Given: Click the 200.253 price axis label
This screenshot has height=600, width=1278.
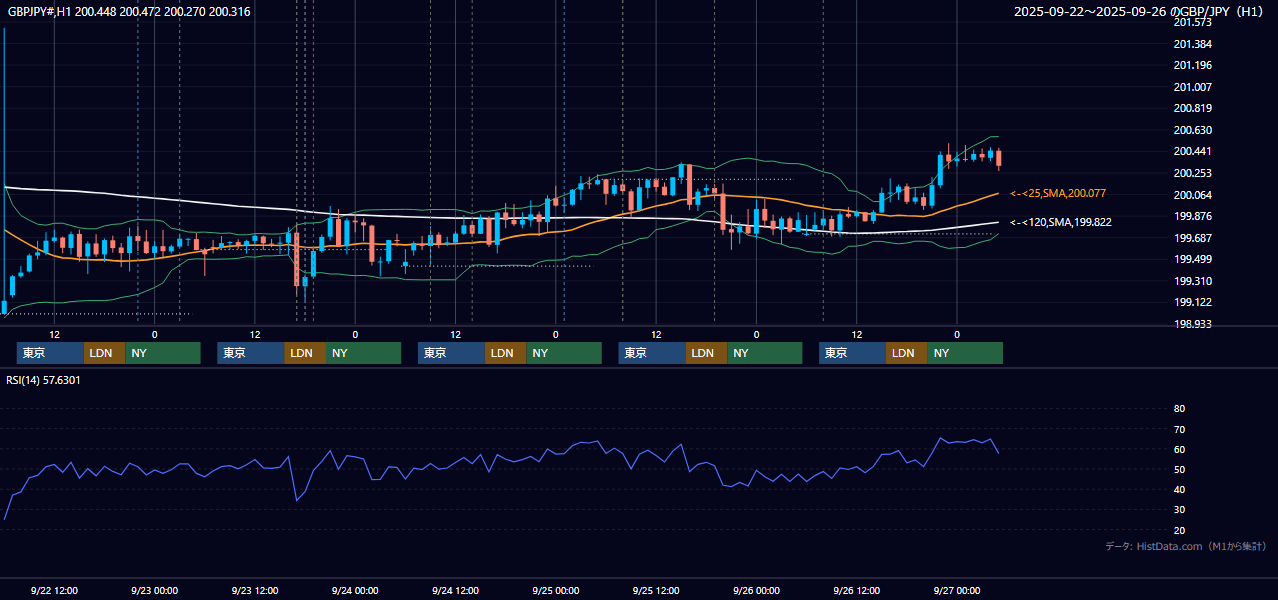Looking at the screenshot, I should coord(1192,173).
